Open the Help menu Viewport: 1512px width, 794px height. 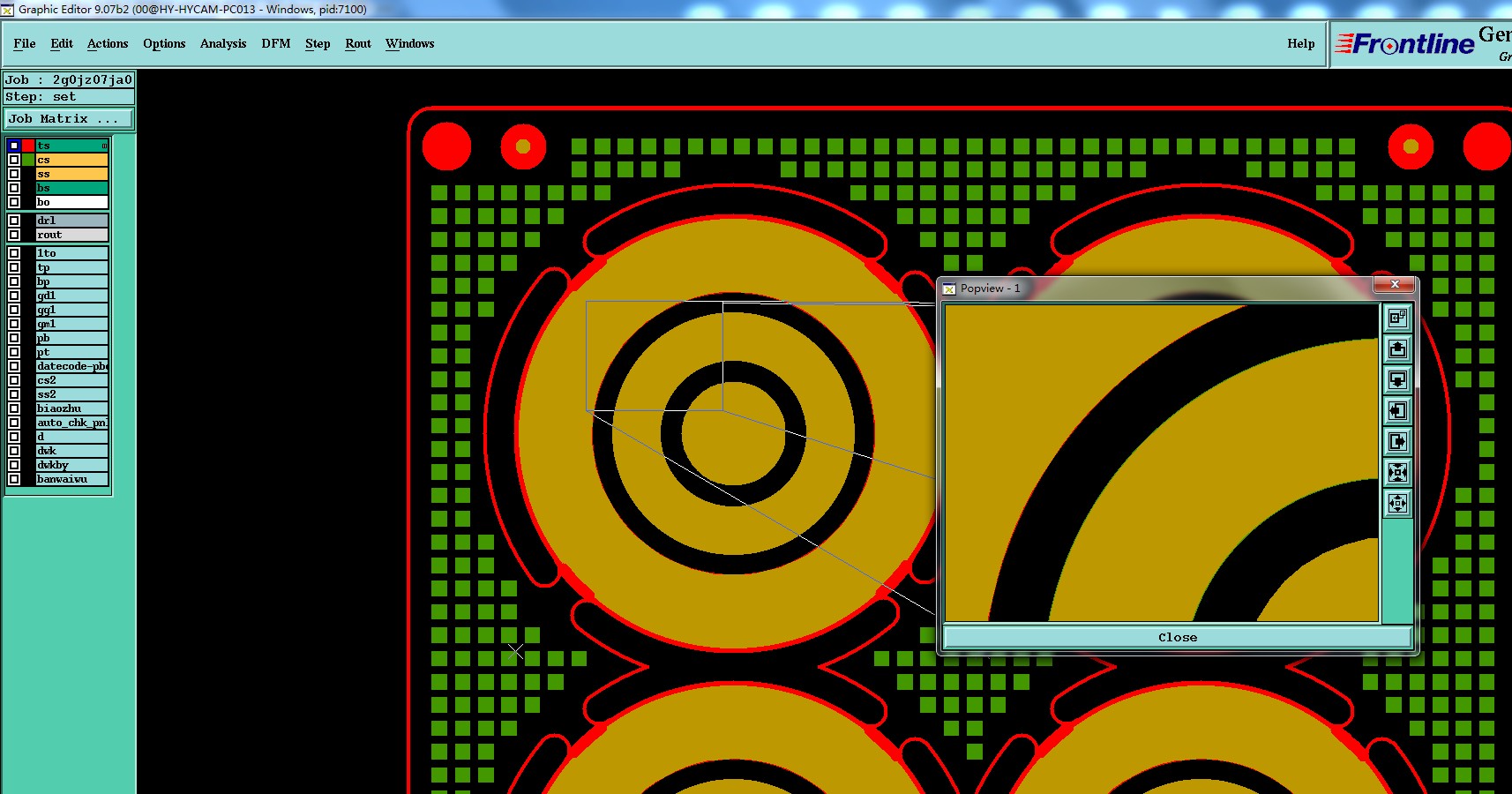coord(1300,43)
